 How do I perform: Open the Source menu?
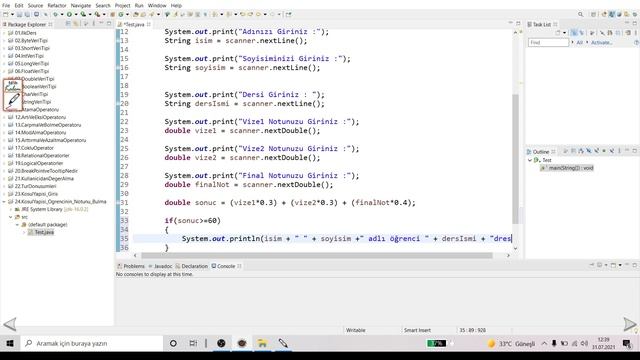click(35, 6)
